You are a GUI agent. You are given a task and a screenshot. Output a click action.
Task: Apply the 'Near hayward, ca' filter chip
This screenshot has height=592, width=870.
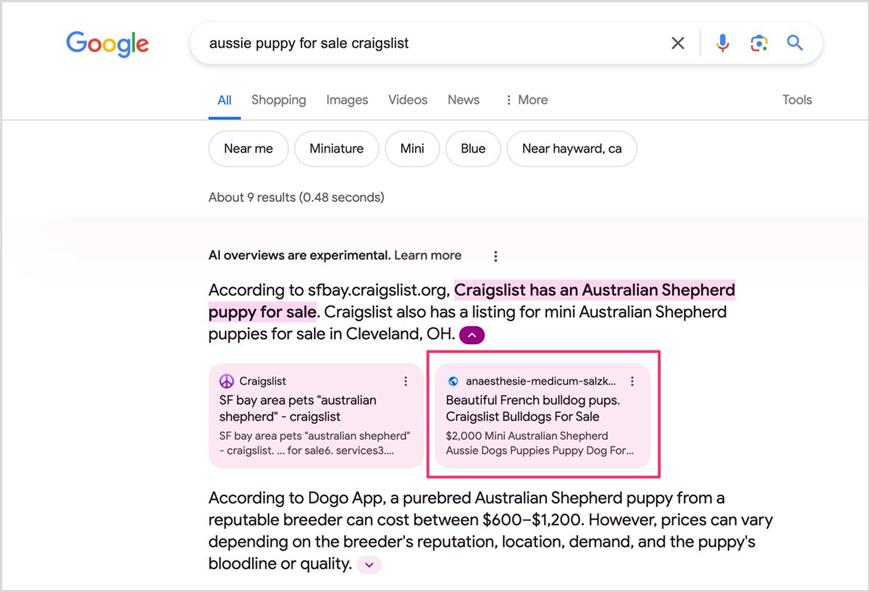[571, 149]
